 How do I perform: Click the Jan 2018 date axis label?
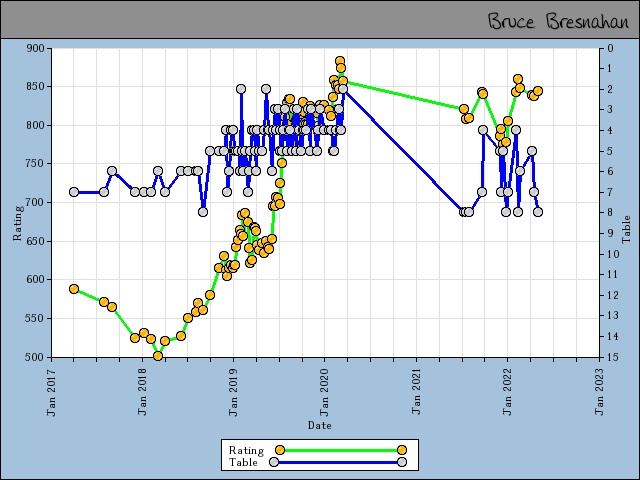coord(142,392)
